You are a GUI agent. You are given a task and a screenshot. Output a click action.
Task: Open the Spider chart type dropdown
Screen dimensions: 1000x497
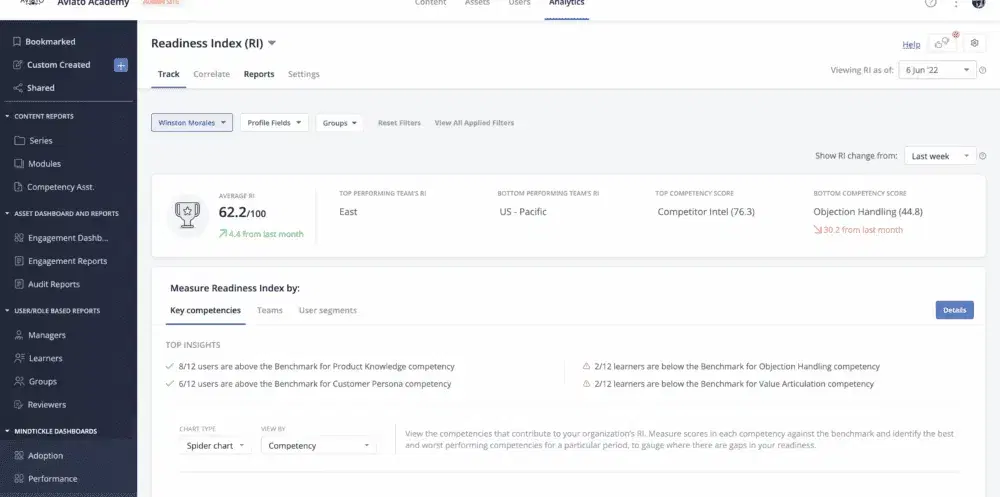coord(215,445)
